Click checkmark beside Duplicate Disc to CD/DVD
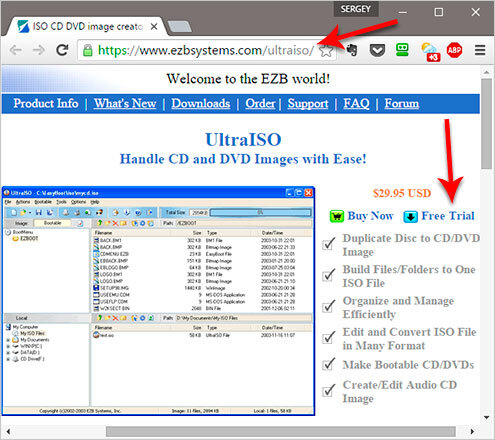 (x=329, y=243)
